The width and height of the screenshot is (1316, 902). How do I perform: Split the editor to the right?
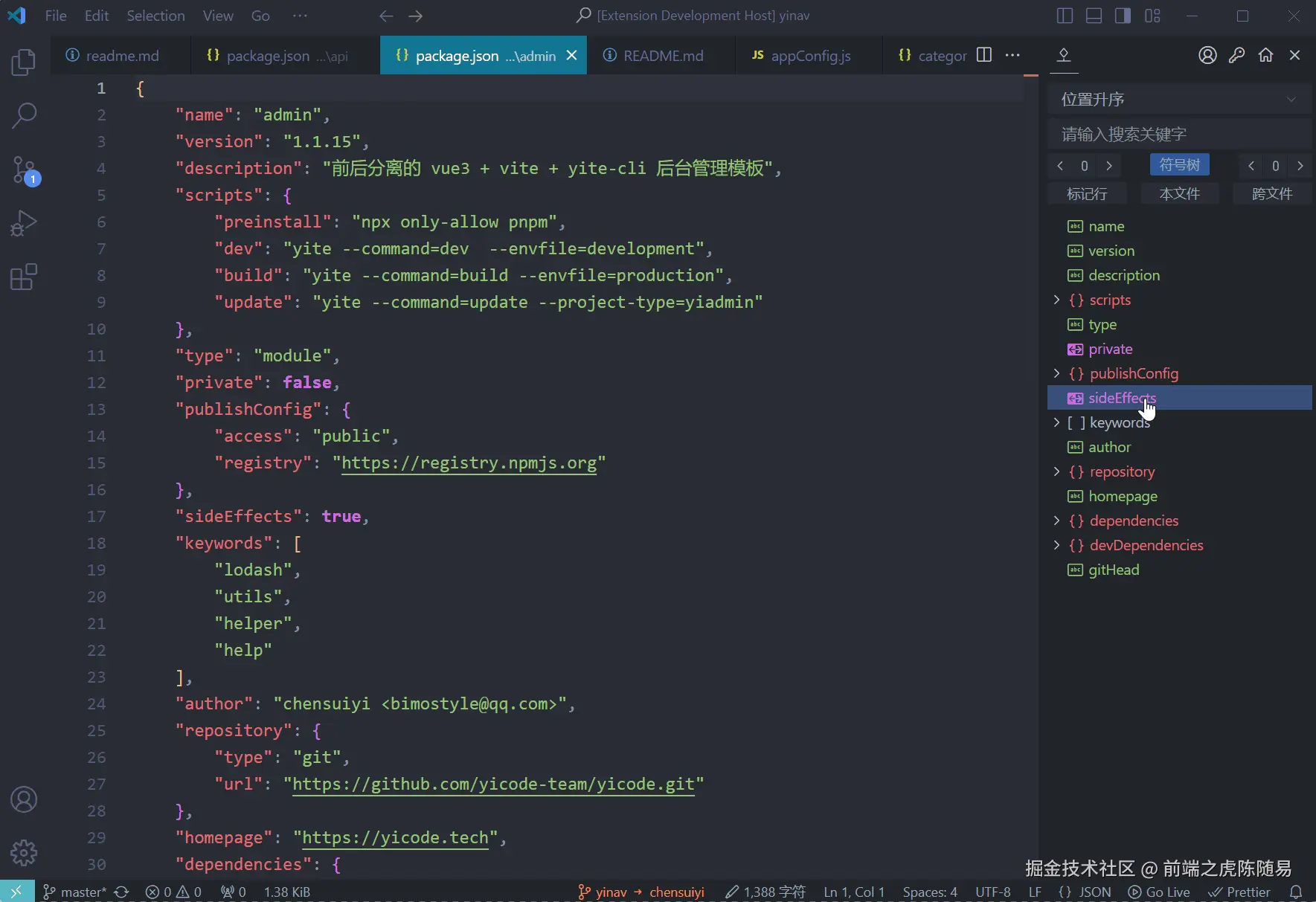[983, 55]
